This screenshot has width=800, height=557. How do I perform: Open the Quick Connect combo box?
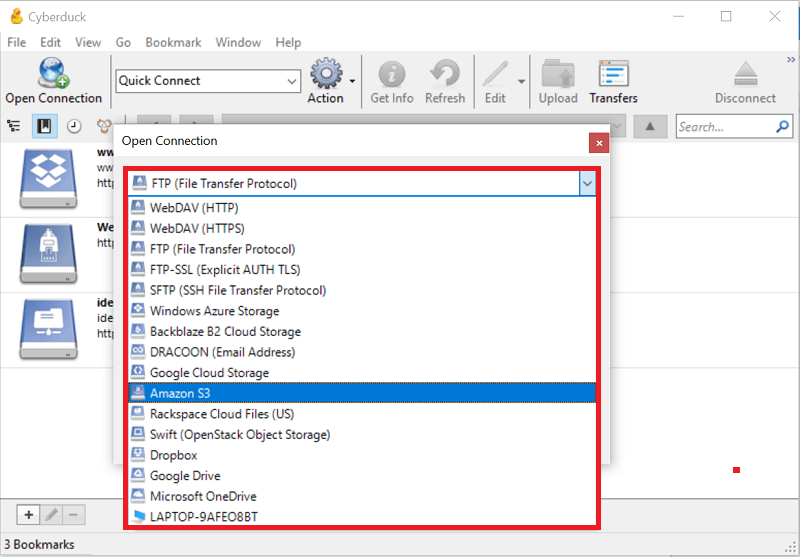[x=208, y=81]
